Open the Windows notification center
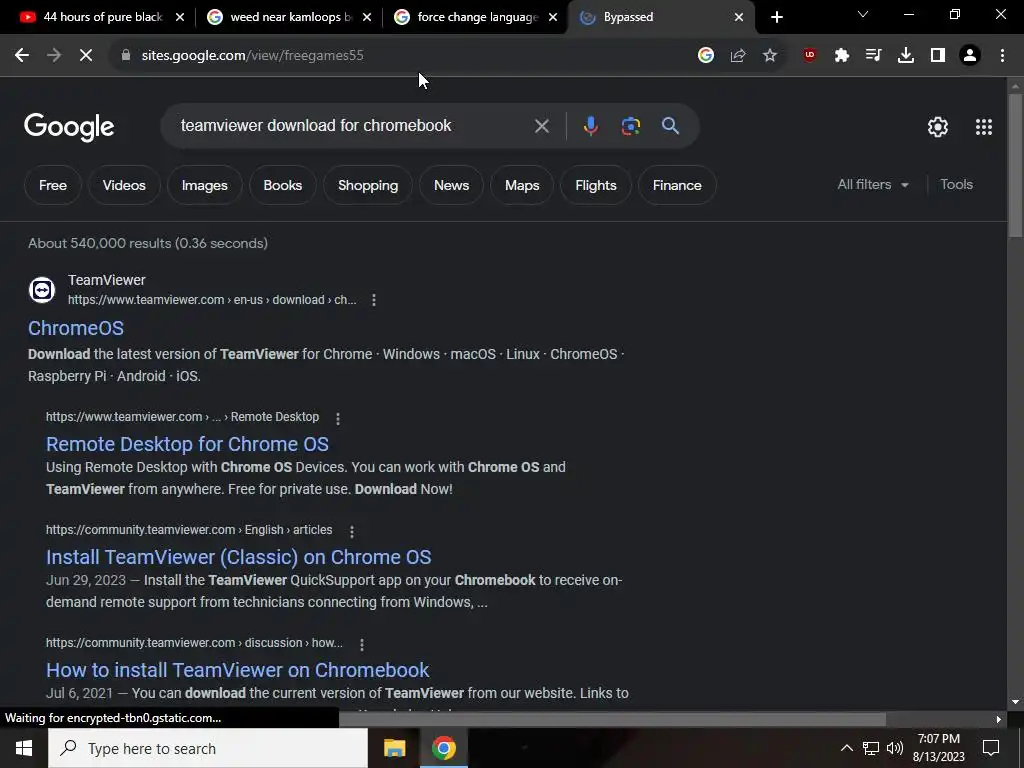 [991, 748]
